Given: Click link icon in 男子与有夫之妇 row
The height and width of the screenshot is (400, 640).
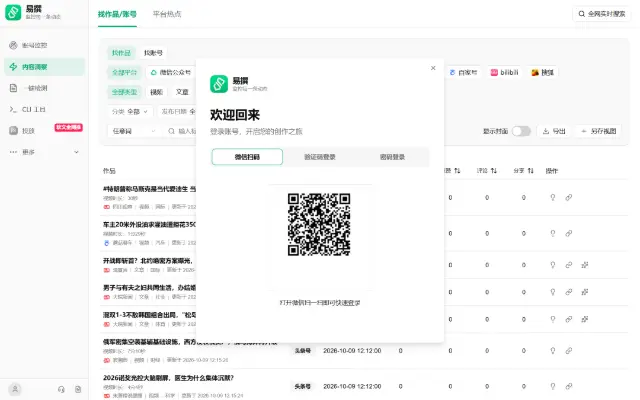Looking at the screenshot, I should click(x=569, y=292).
